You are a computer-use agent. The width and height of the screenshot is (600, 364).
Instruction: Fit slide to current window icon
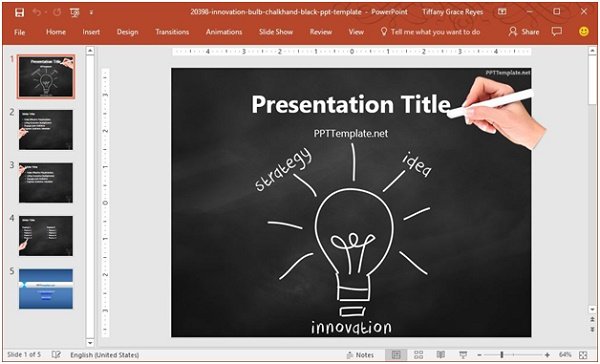tap(583, 355)
